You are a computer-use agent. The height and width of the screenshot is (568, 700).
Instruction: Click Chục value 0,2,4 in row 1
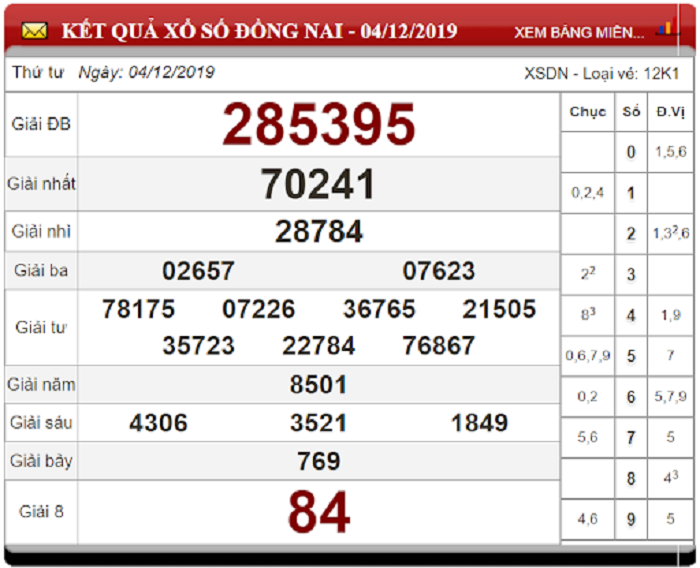(x=588, y=193)
